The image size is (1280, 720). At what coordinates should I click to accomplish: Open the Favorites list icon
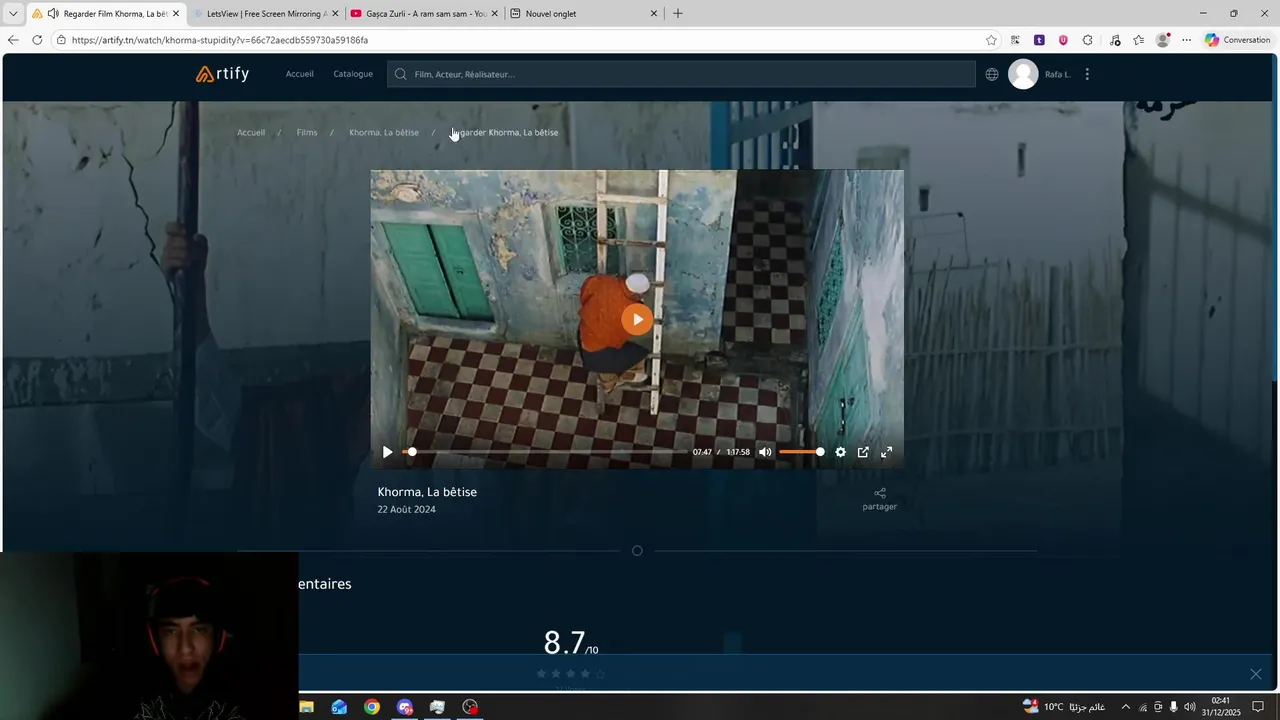pos(1139,40)
